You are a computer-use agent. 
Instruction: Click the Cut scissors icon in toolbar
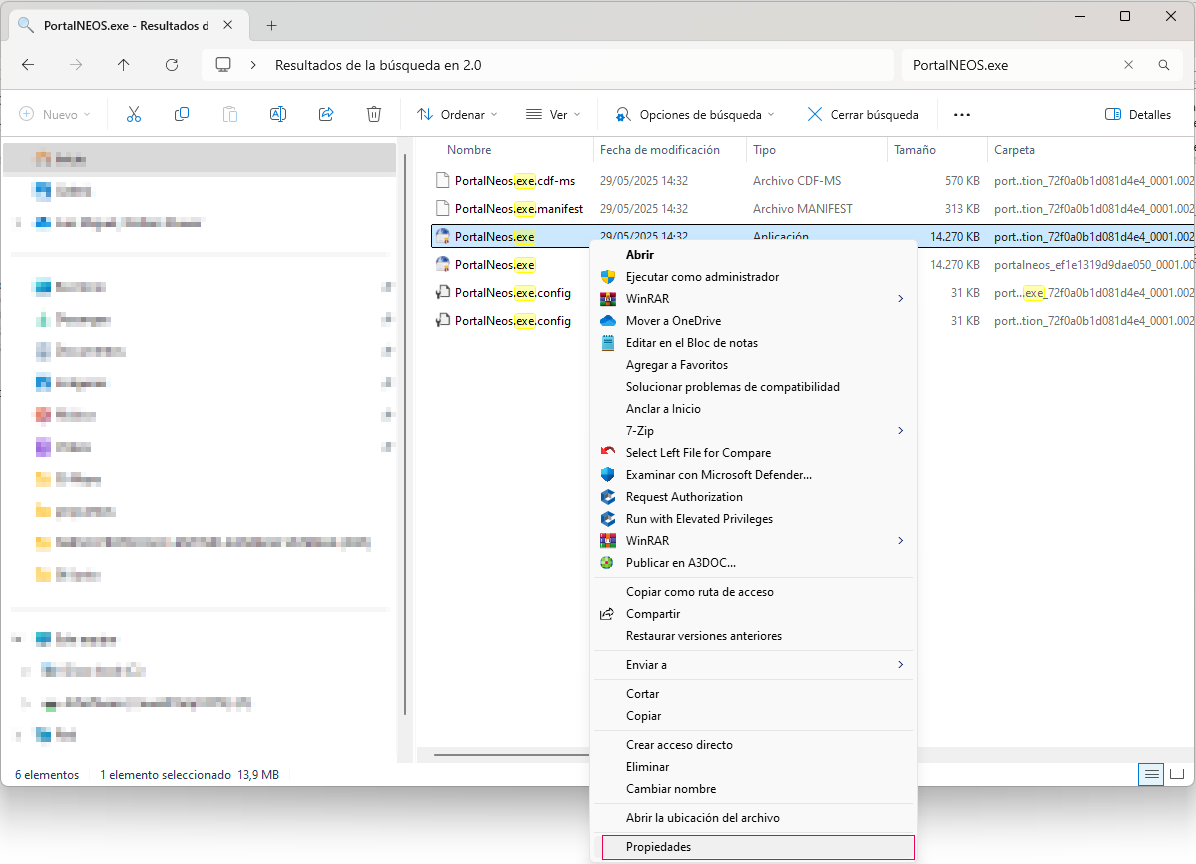click(x=133, y=114)
